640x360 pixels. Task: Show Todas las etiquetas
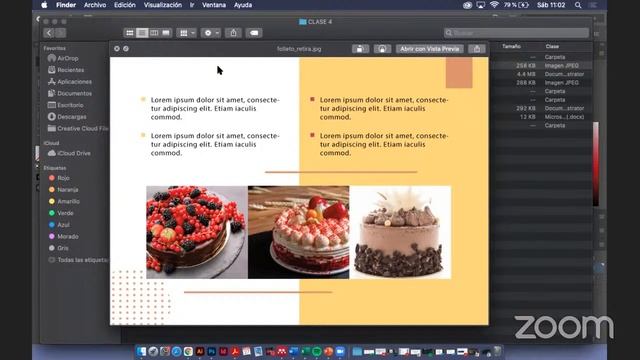click(78, 260)
